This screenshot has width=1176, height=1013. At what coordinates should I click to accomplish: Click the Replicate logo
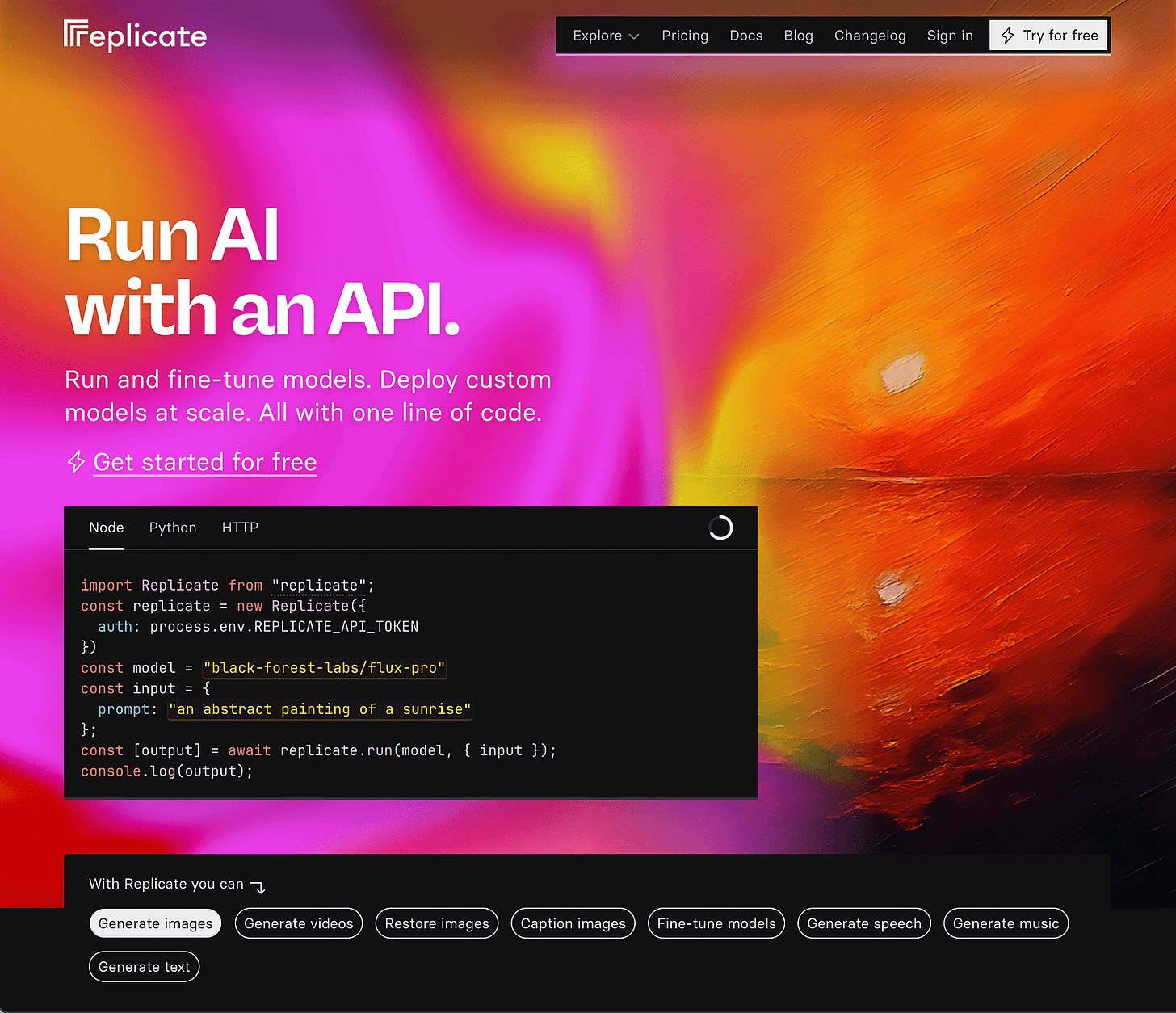135,36
